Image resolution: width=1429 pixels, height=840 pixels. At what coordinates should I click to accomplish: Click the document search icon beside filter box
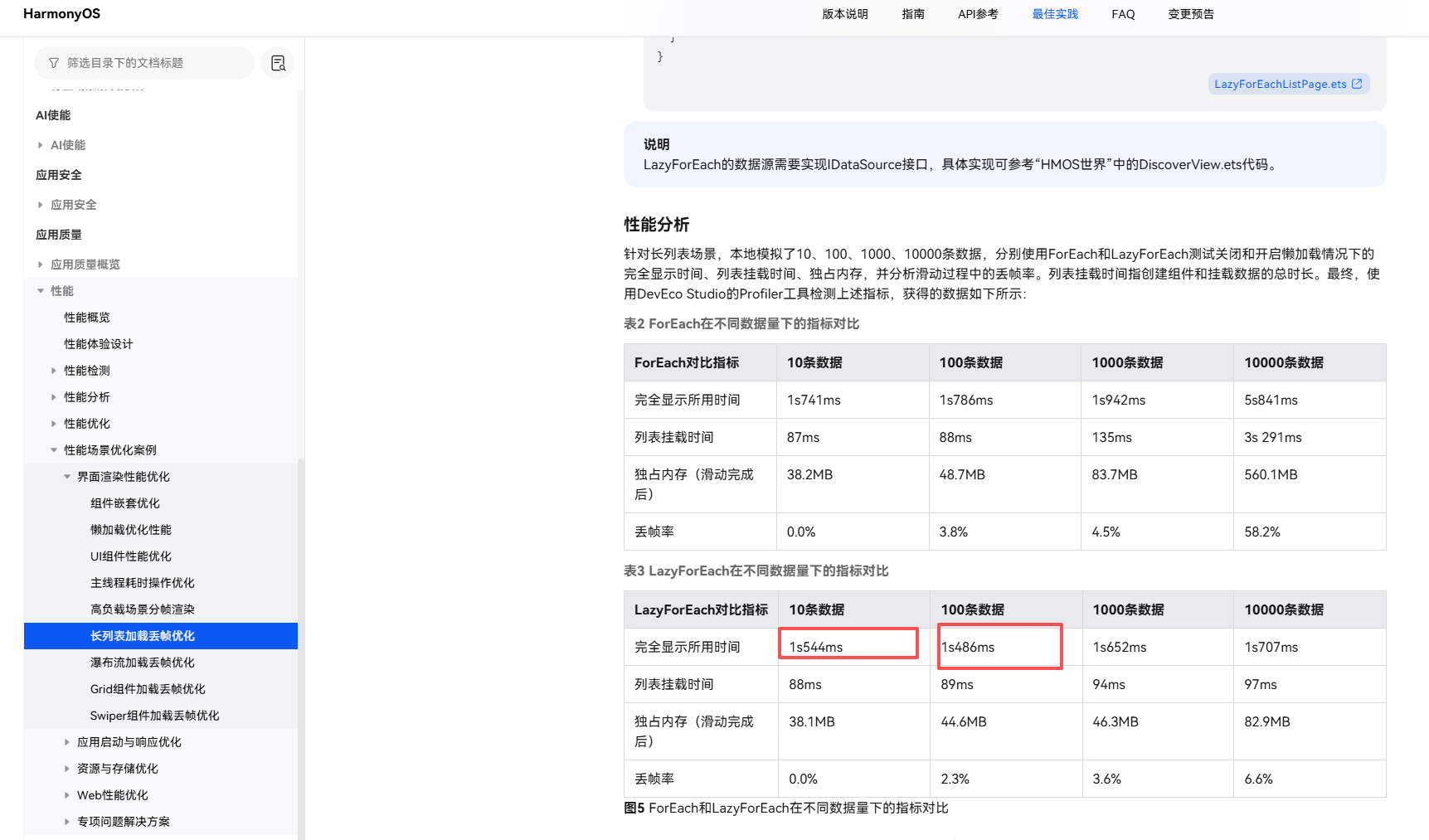pos(278,63)
